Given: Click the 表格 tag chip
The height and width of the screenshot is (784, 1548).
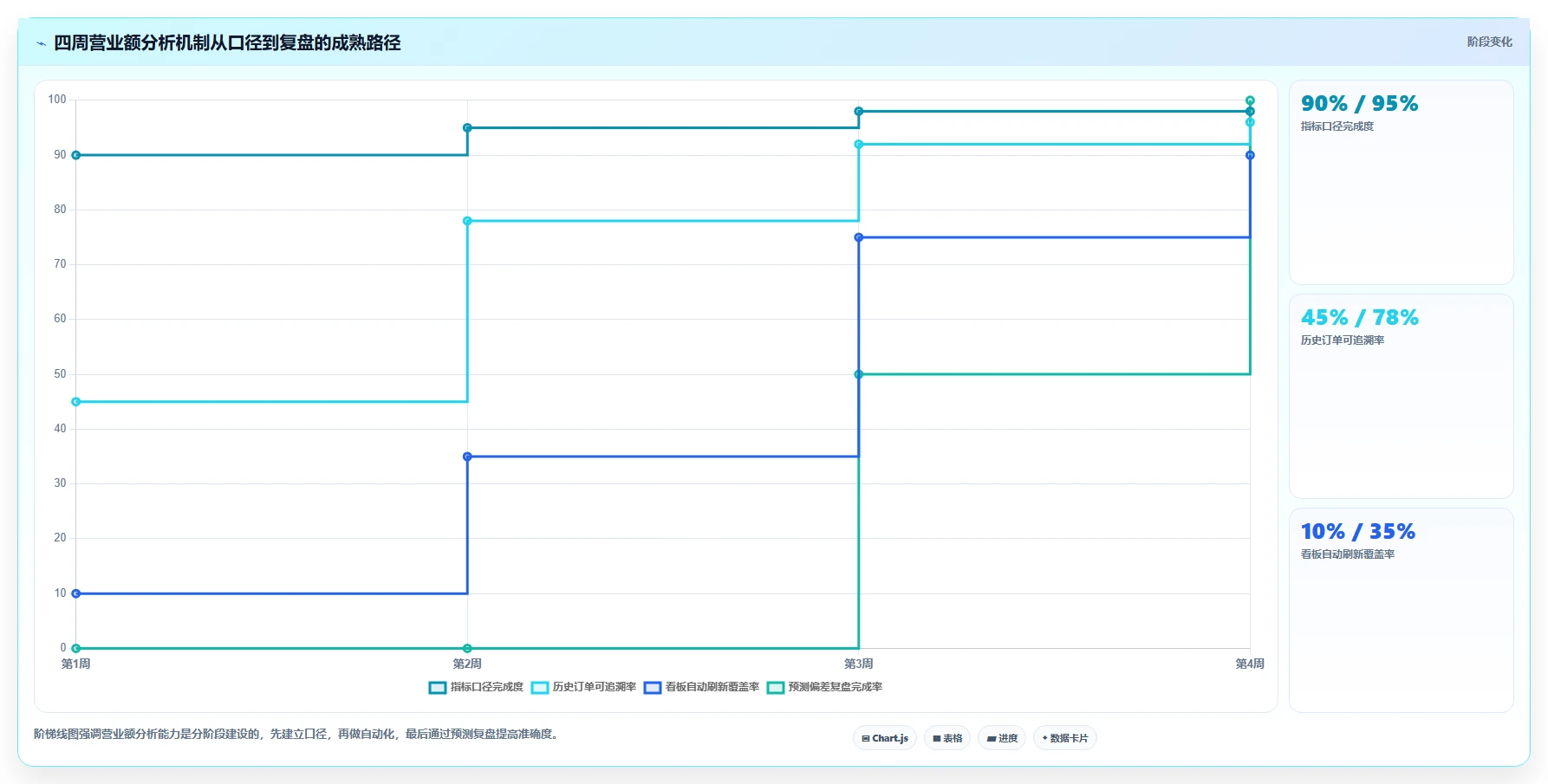Looking at the screenshot, I should (x=947, y=738).
